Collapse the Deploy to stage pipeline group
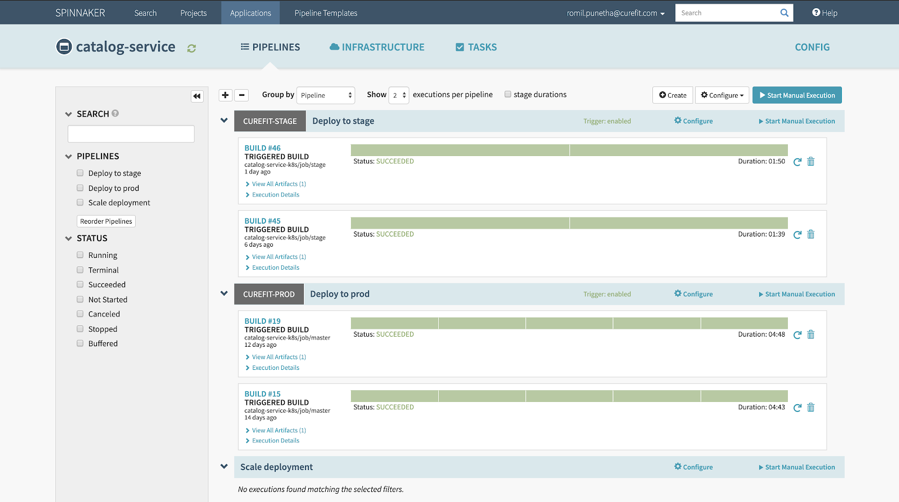The height and width of the screenshot is (502, 899). tap(224, 121)
